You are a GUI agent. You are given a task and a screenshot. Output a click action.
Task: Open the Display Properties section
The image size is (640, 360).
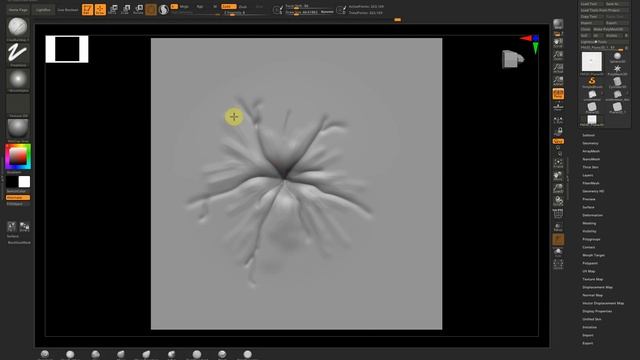[597, 311]
